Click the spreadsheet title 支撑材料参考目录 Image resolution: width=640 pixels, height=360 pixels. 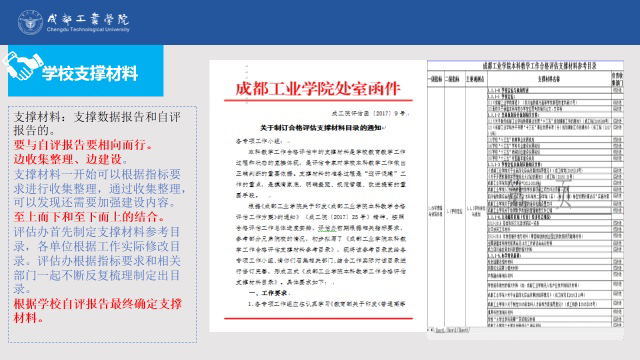pyautogui.click(x=540, y=66)
